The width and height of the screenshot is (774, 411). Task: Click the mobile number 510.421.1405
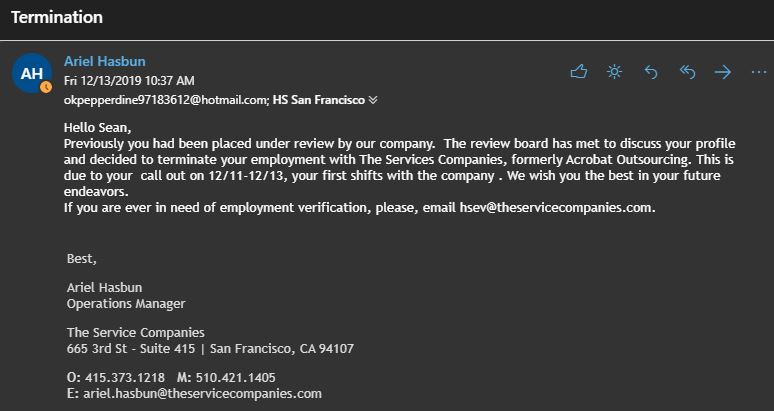point(235,378)
